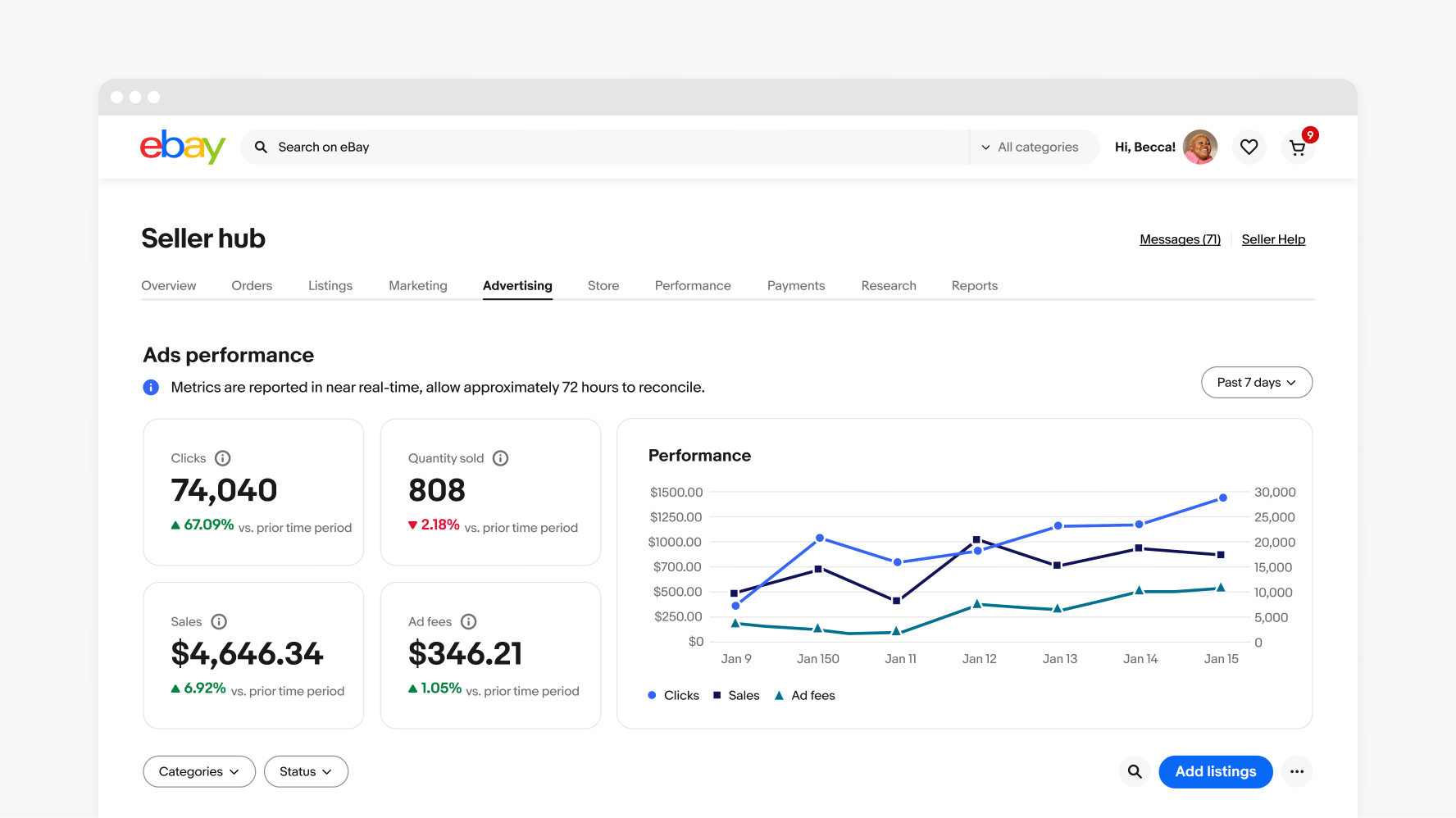Click the info icon beside Ad fees
1456x818 pixels.
[469, 621]
